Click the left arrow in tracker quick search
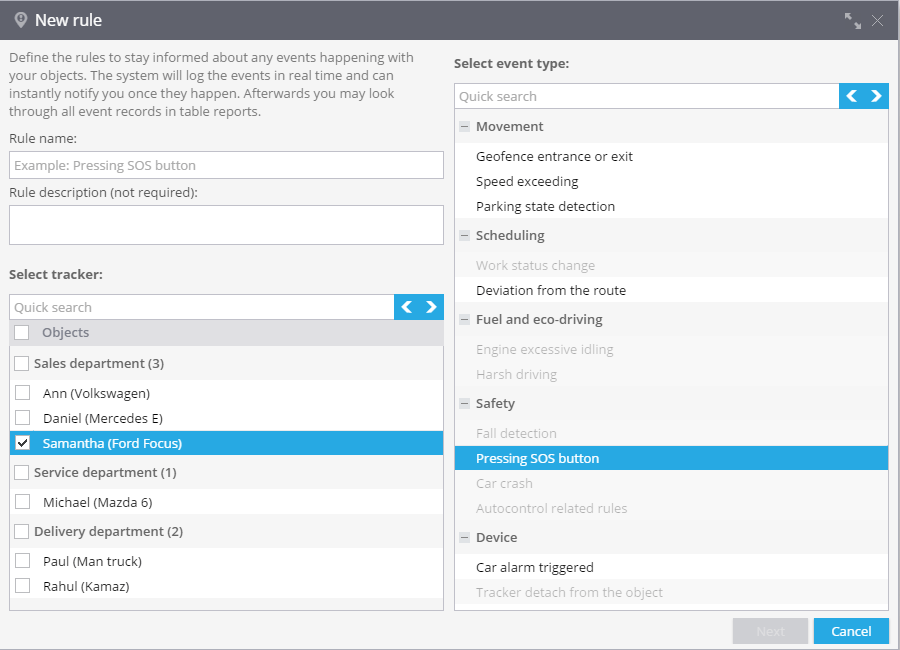Viewport: 900px width, 650px height. 406,307
